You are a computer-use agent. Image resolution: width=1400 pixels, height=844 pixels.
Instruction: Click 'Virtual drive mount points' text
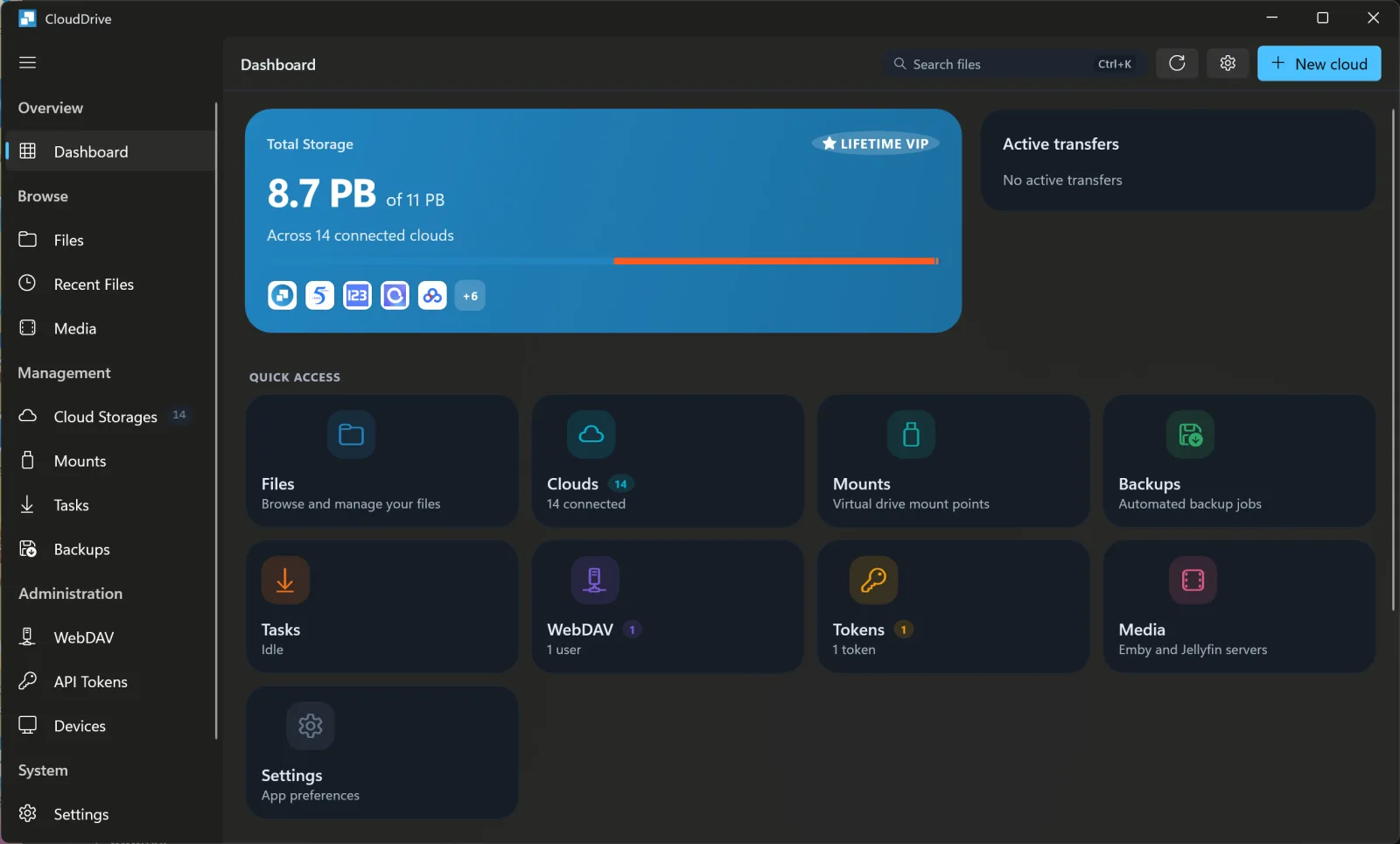(911, 504)
